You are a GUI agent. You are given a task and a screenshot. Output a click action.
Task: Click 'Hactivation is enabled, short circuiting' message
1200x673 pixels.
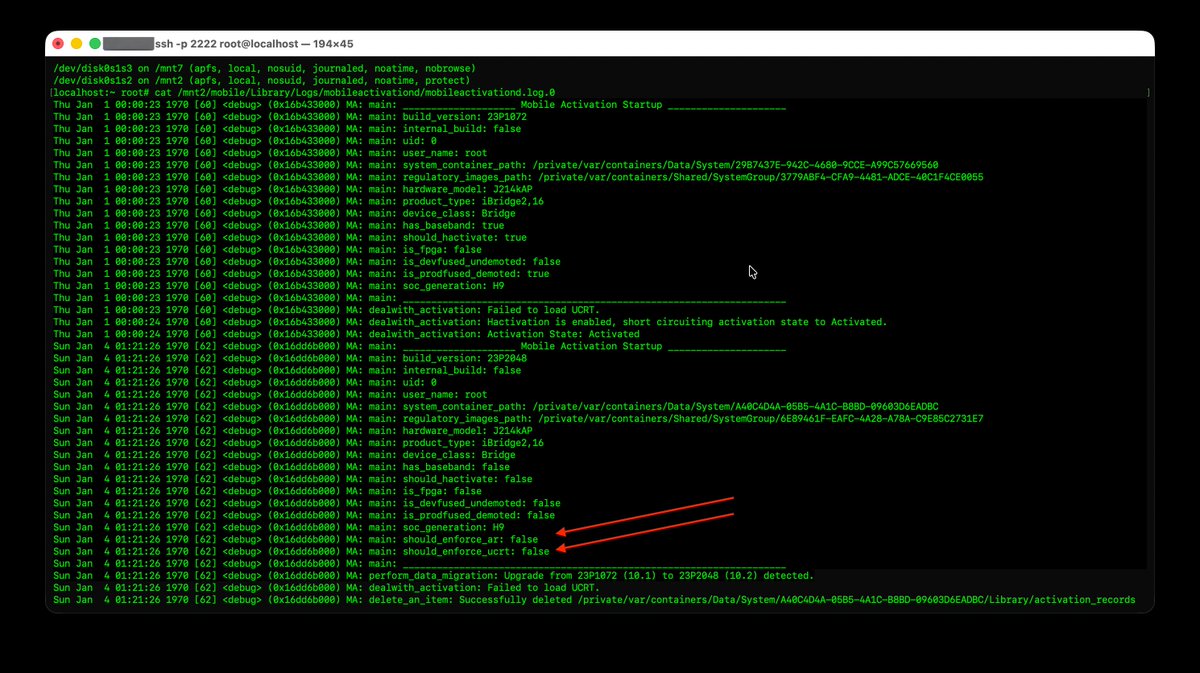tap(628, 322)
